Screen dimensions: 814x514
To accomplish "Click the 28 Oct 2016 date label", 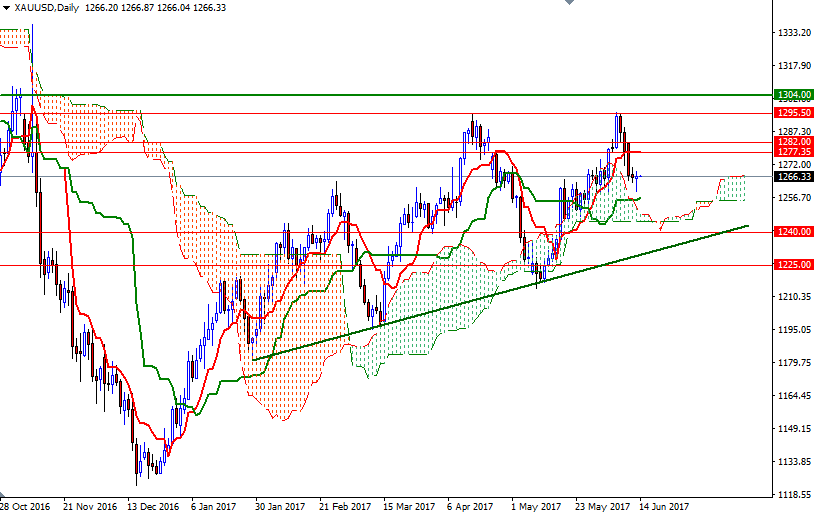I will click(x=24, y=506).
